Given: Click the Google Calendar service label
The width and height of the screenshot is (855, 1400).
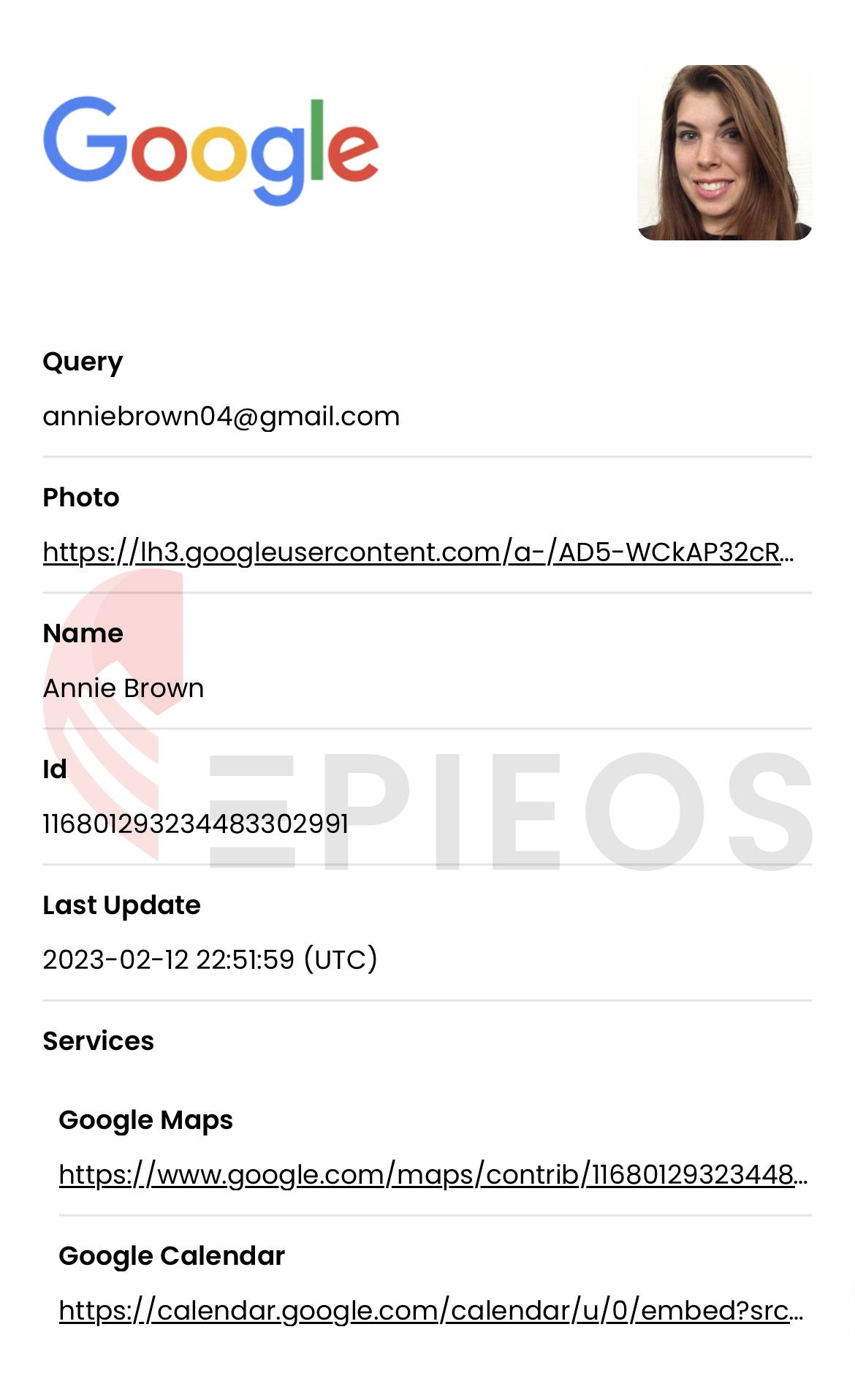Looking at the screenshot, I should (172, 1256).
